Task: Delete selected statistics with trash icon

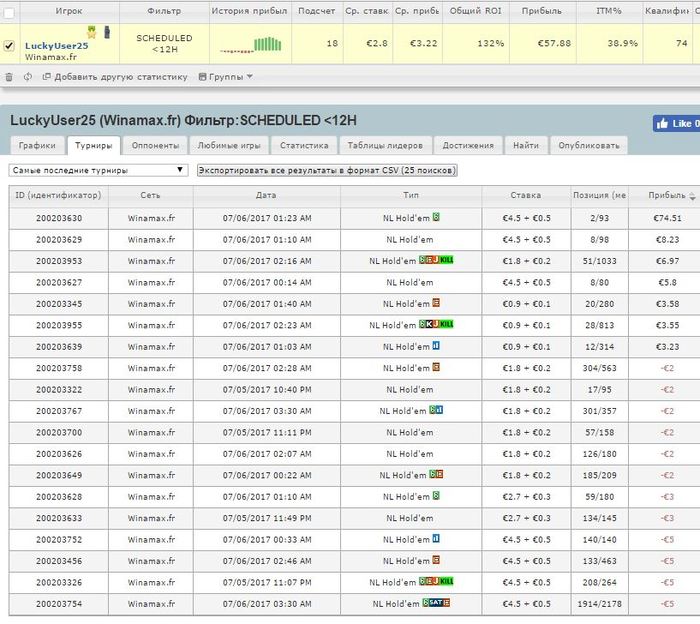Action: click(x=9, y=77)
